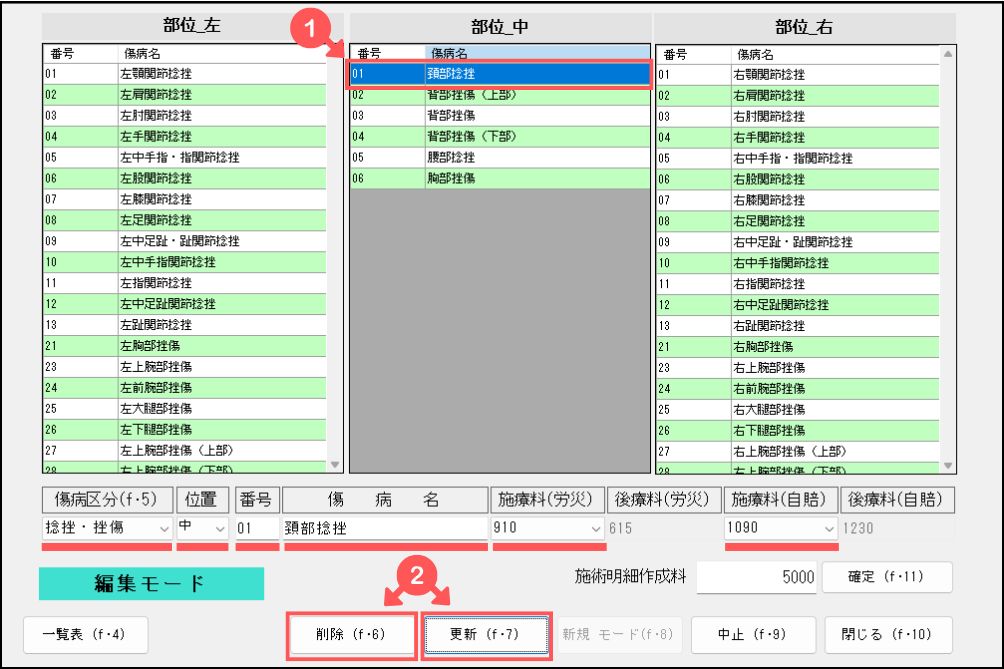The height and width of the screenshot is (669, 1004).
Task: Click the scroll up arrow in 部位_右 list
Action: 947,53
